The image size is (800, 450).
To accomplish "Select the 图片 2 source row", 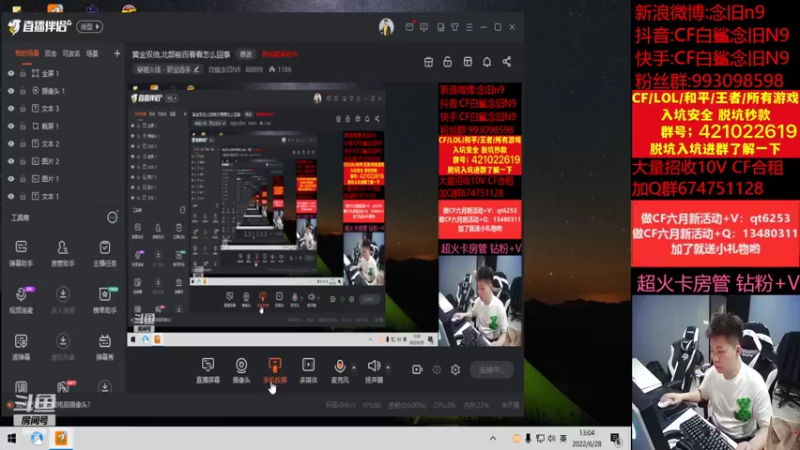I will click(63, 161).
